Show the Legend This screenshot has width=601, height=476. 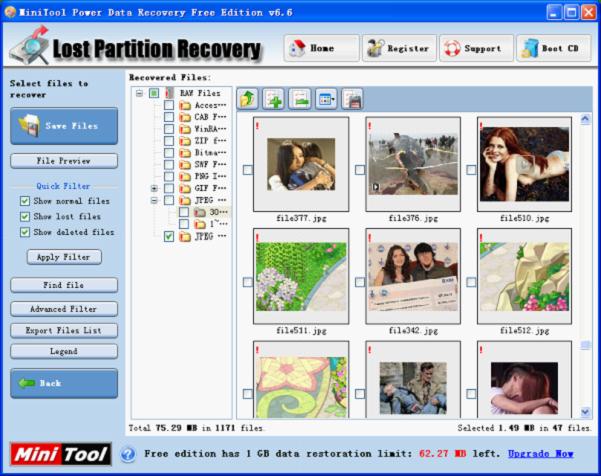click(64, 351)
